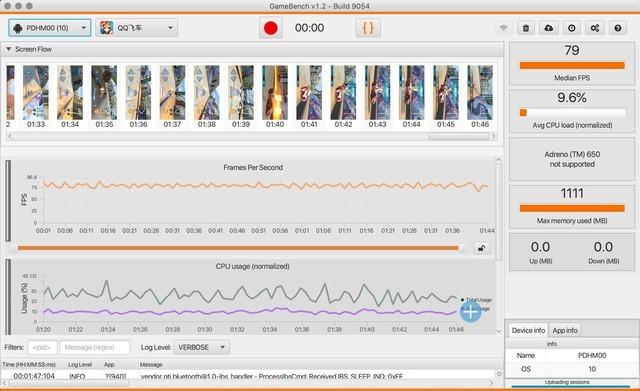Select the 01:40 screen flow thumbnail
This screenshot has height=391, width=640.
coord(275,97)
